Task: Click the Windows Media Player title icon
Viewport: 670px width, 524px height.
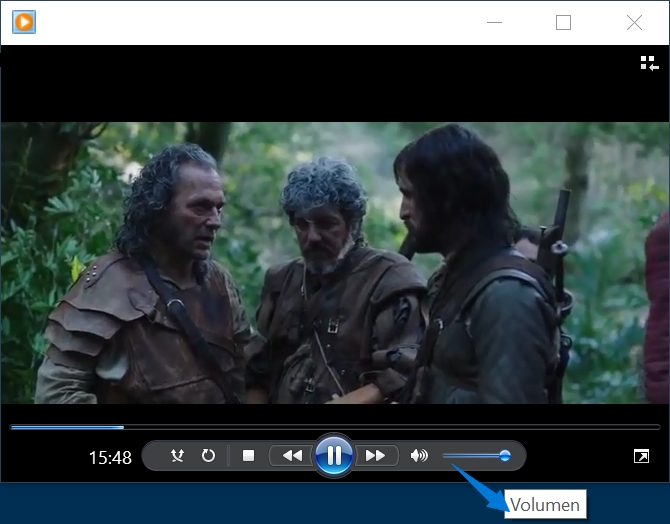Action: [24, 22]
